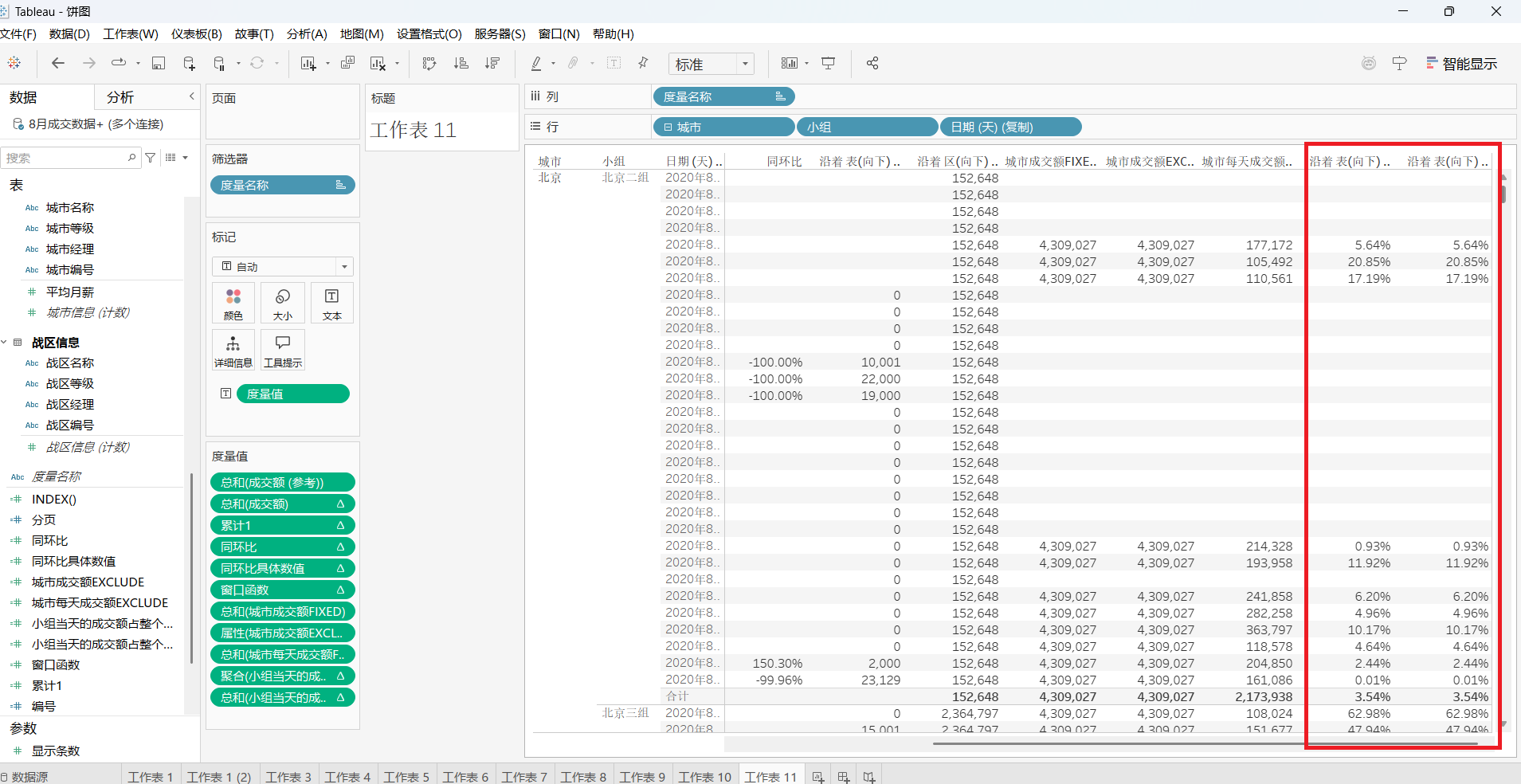
Task: Click the data pane search field
Action: (70, 158)
